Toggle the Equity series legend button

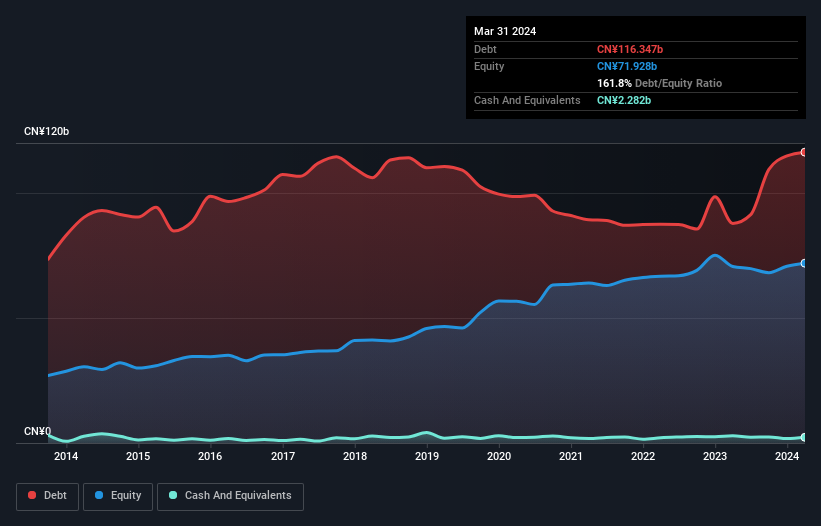[x=118, y=496]
